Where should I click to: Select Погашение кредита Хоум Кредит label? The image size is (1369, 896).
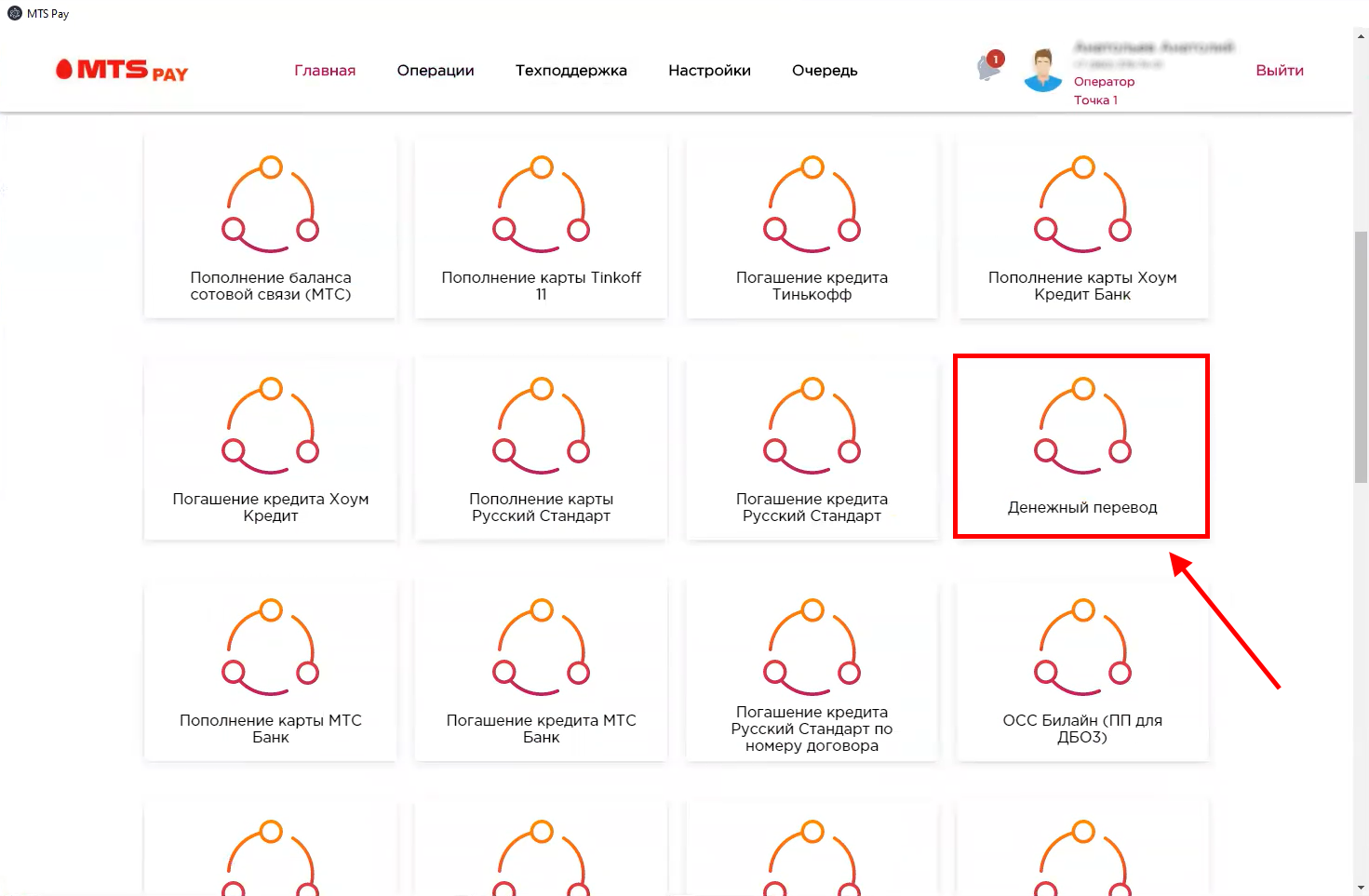tap(271, 507)
